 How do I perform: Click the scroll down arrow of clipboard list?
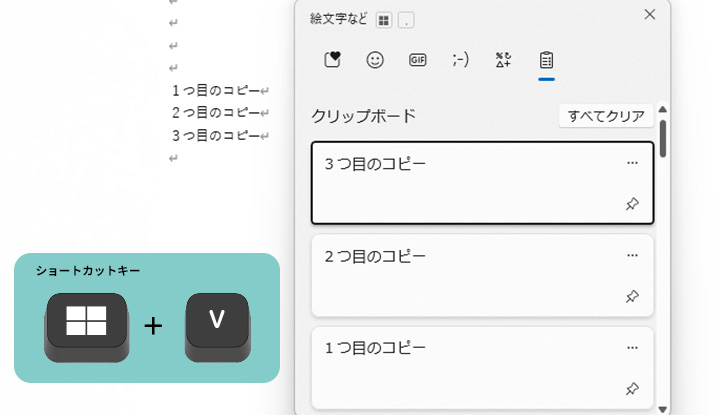(x=663, y=409)
